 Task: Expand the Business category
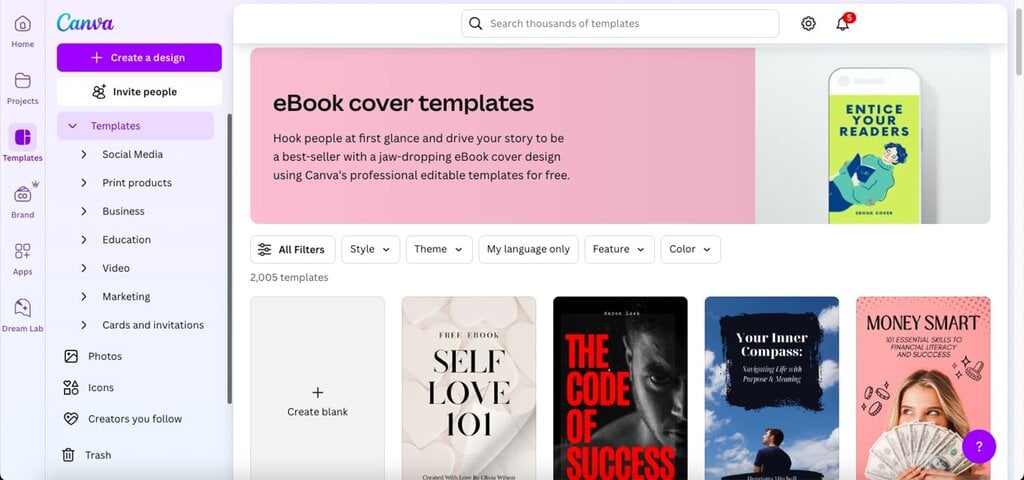(x=84, y=211)
